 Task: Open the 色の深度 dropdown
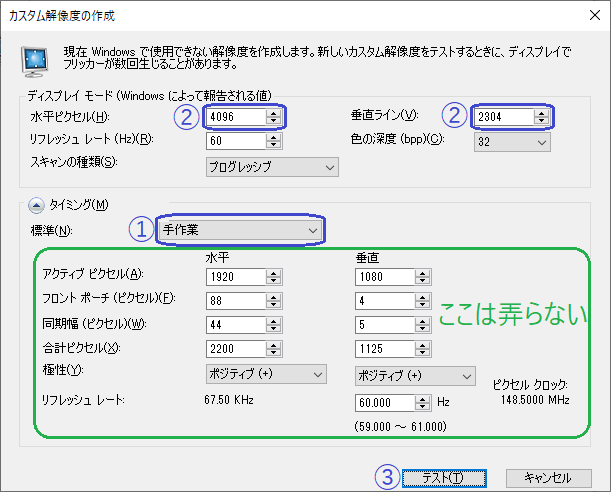click(x=511, y=142)
